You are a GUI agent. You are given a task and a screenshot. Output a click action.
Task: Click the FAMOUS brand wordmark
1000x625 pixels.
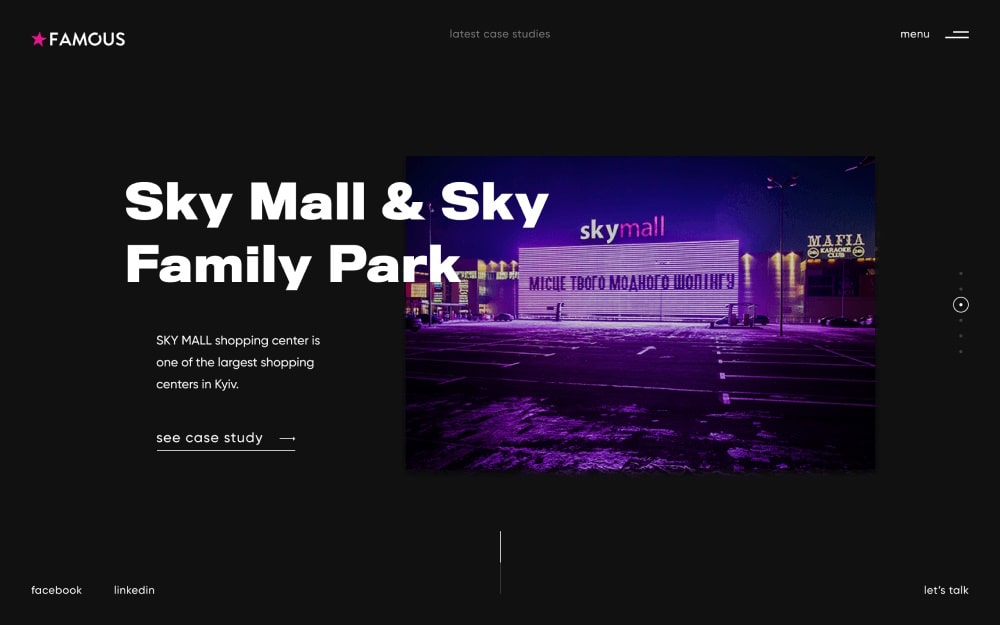pos(87,39)
